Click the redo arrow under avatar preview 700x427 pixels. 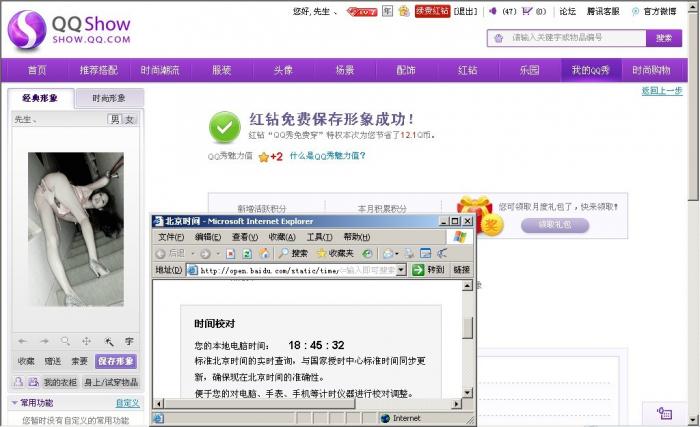pos(44,341)
